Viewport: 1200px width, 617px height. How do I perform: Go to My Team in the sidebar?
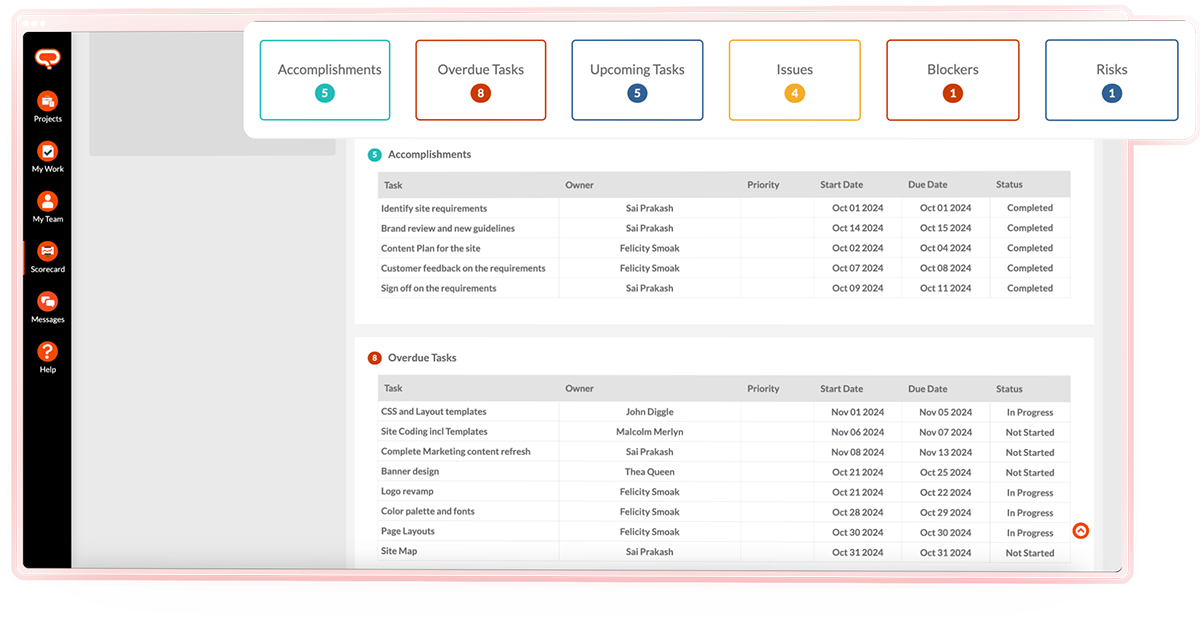coord(47,207)
